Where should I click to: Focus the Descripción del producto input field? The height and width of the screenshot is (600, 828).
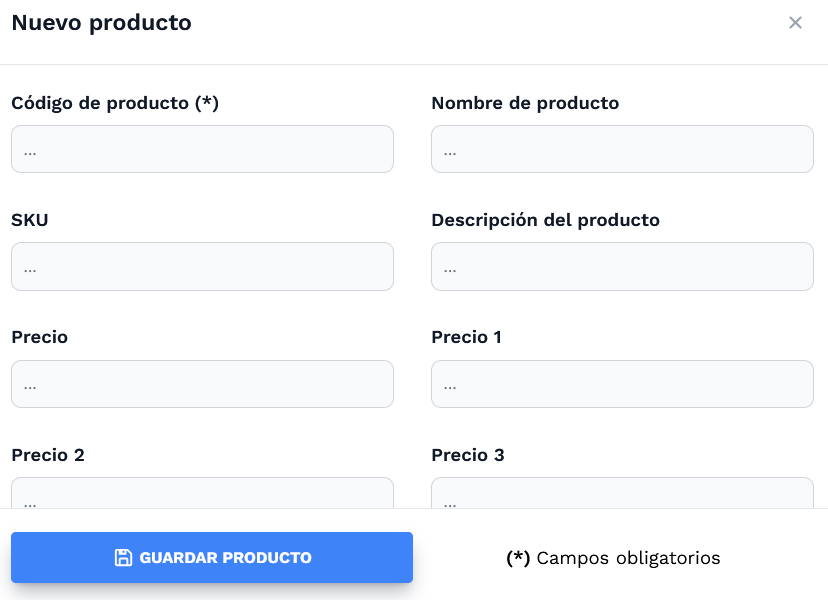point(622,266)
